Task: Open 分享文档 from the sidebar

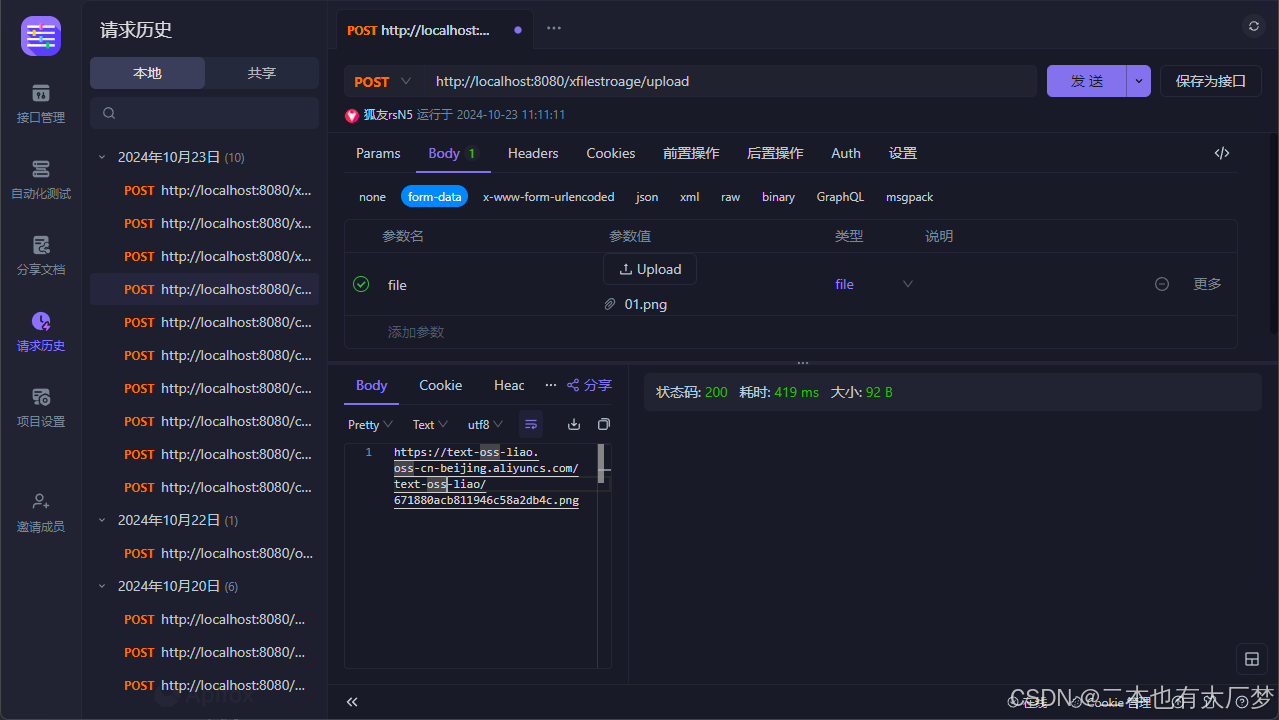Action: pos(40,255)
